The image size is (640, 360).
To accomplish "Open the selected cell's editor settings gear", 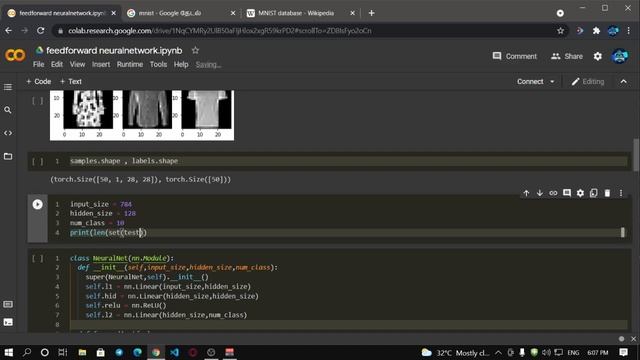I will pos(580,193).
